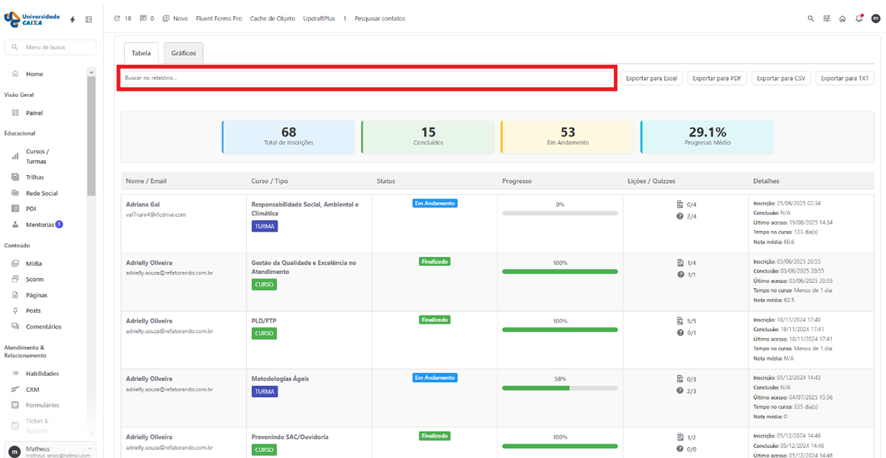Screen dimensions: 886x458
Task: Switch to the Gráficos tab
Action: click(183, 53)
